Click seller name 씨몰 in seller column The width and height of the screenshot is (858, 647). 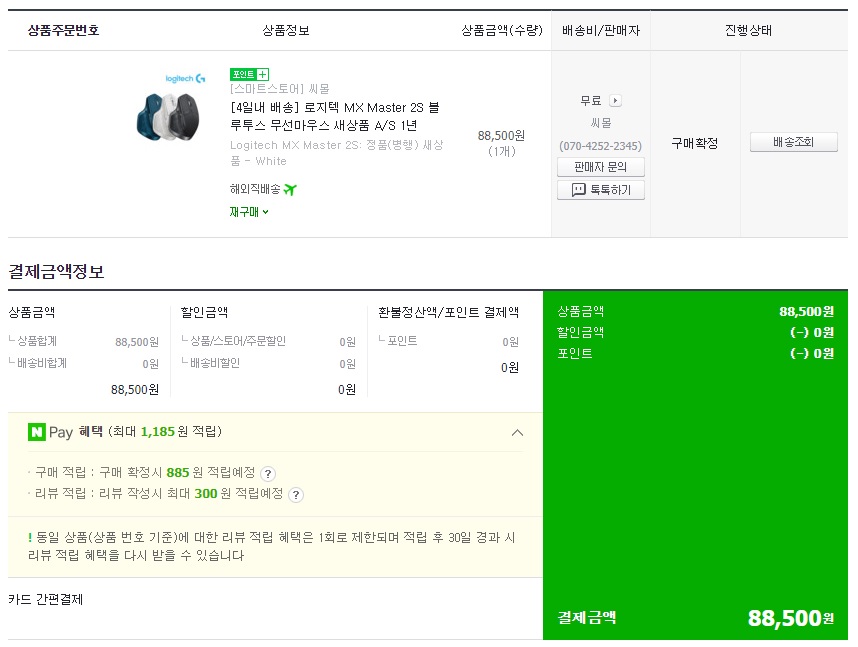600,123
